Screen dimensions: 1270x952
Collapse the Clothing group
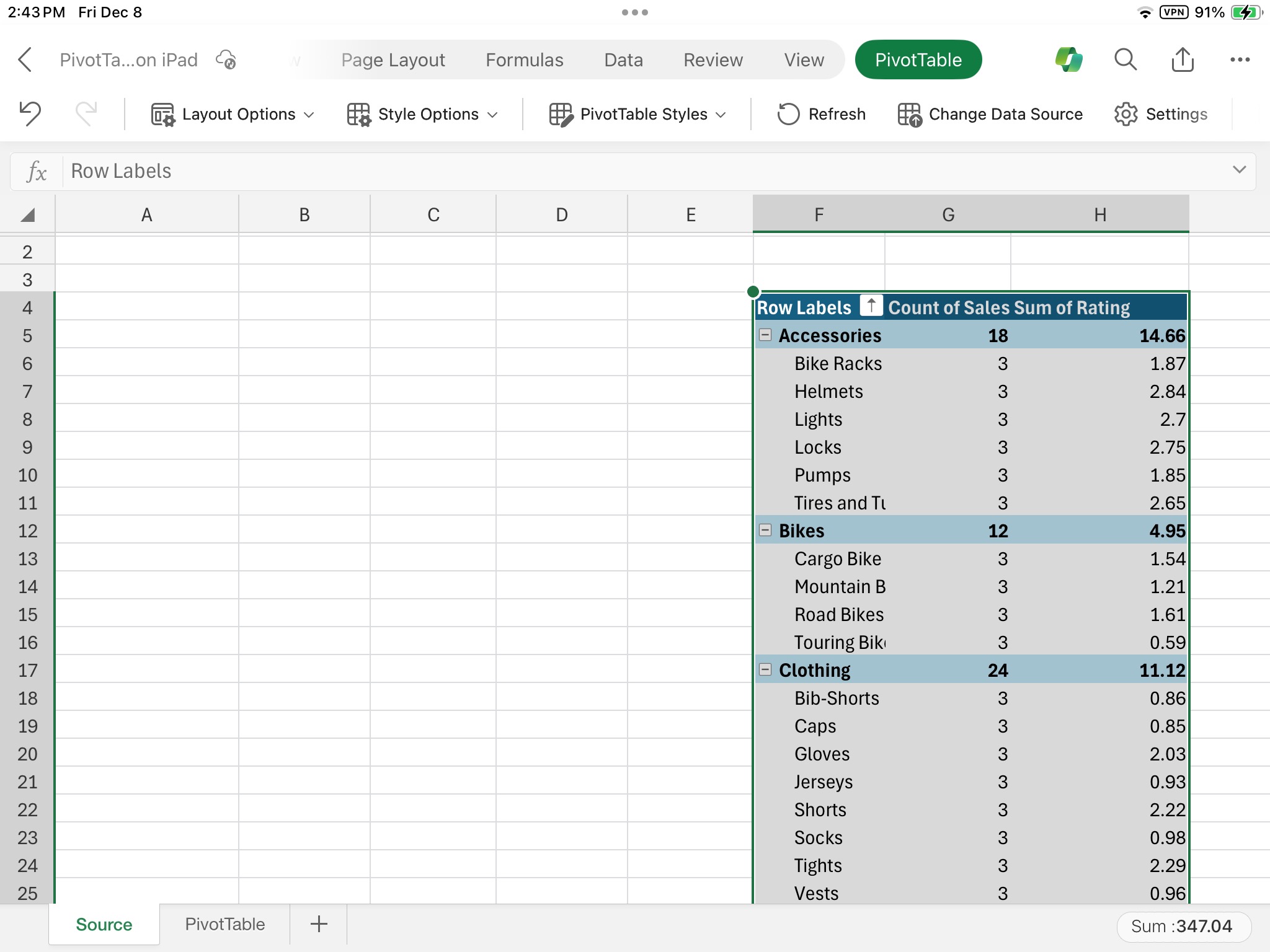pyautogui.click(x=766, y=669)
